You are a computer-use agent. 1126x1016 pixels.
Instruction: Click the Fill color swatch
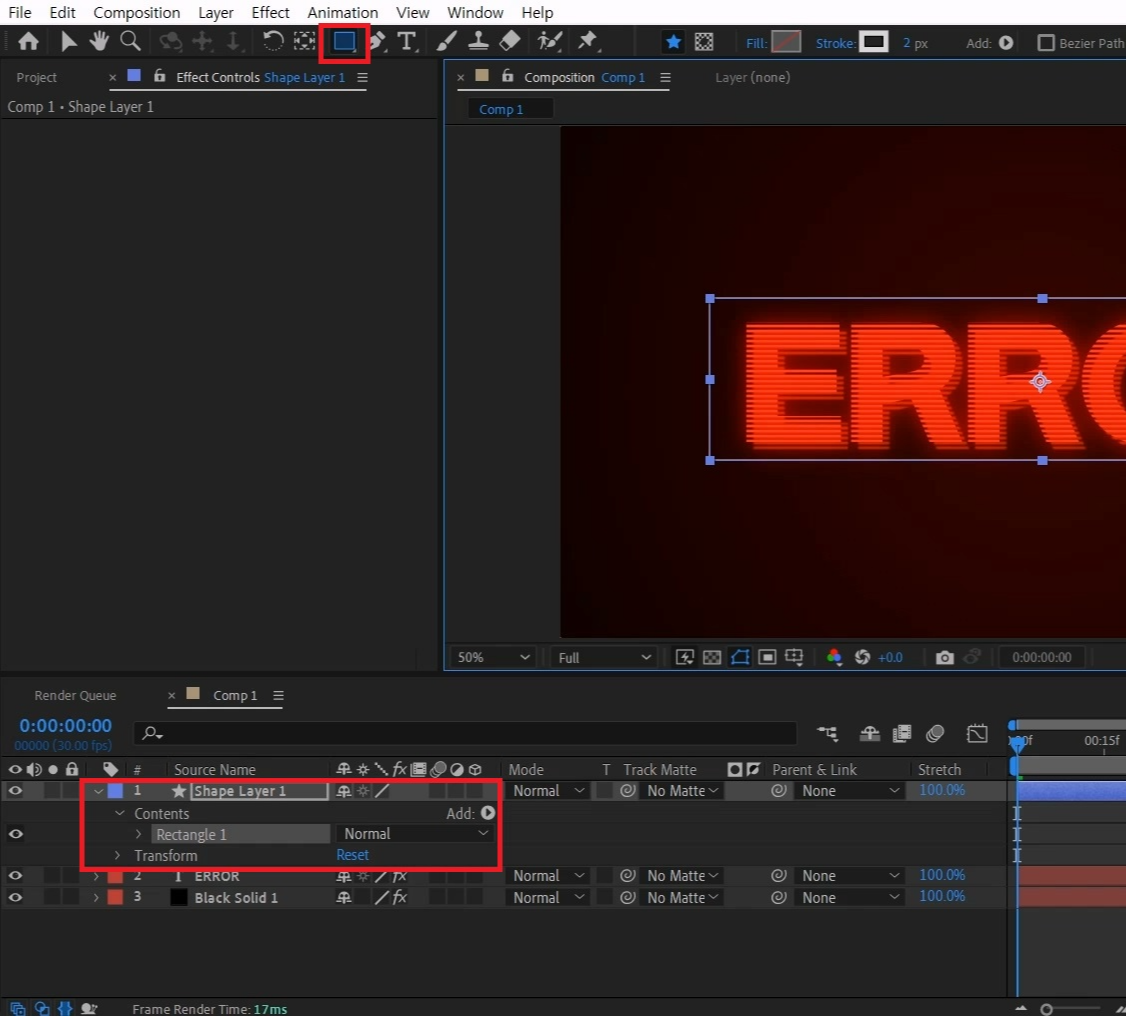(x=786, y=42)
